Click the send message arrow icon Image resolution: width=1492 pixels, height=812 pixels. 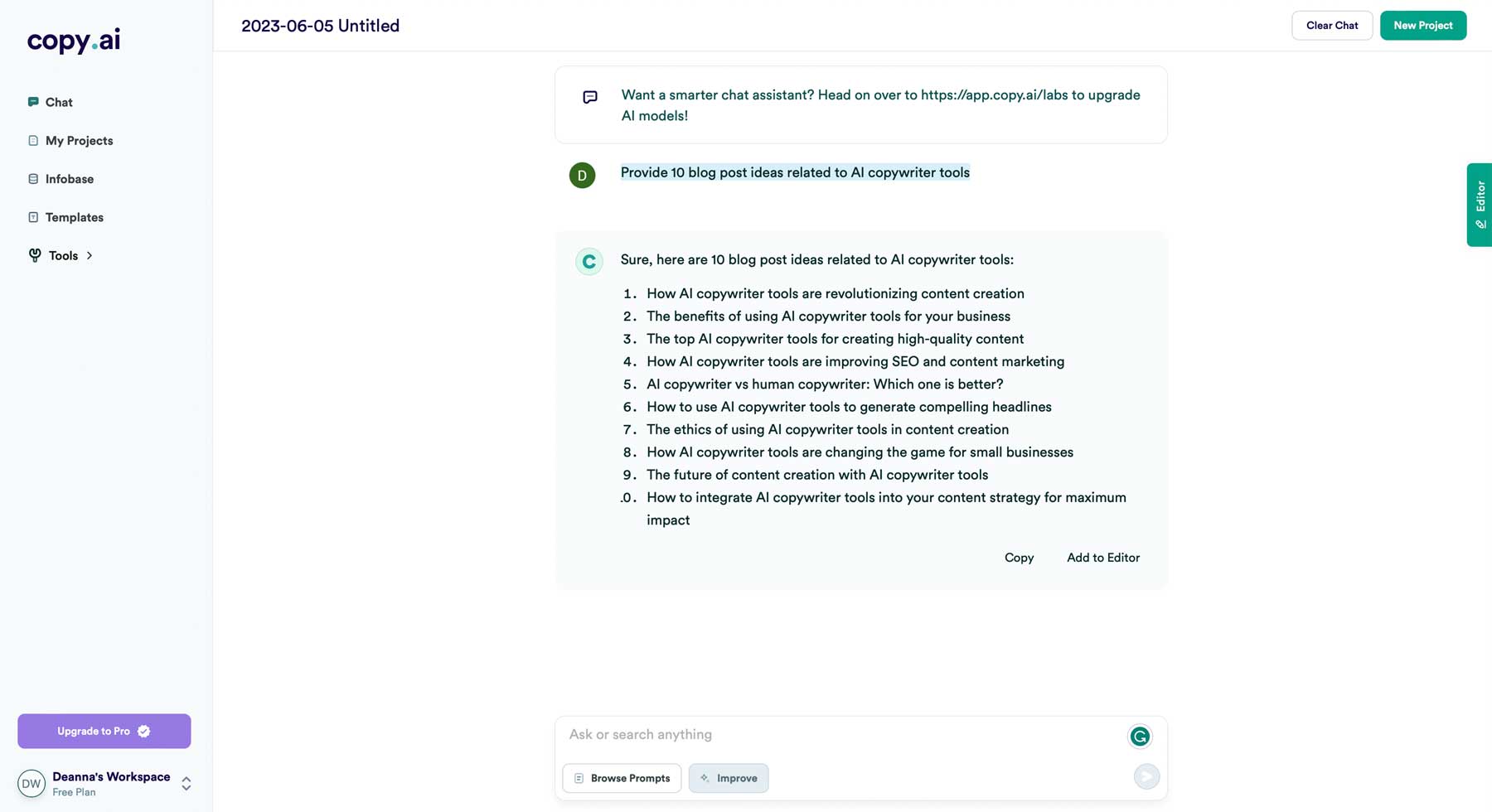[x=1146, y=776]
